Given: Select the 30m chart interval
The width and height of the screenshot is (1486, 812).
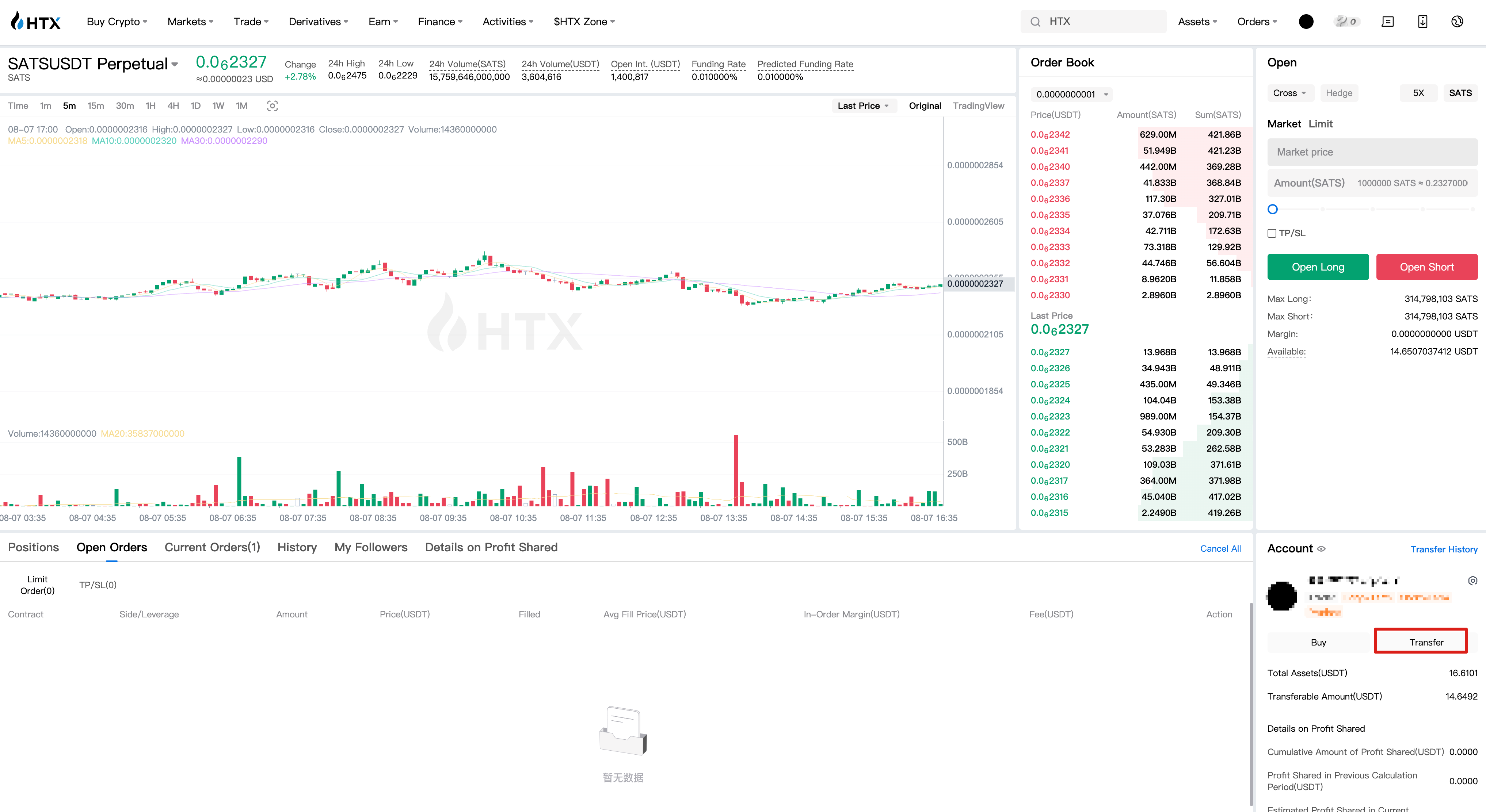Looking at the screenshot, I should tap(125, 106).
